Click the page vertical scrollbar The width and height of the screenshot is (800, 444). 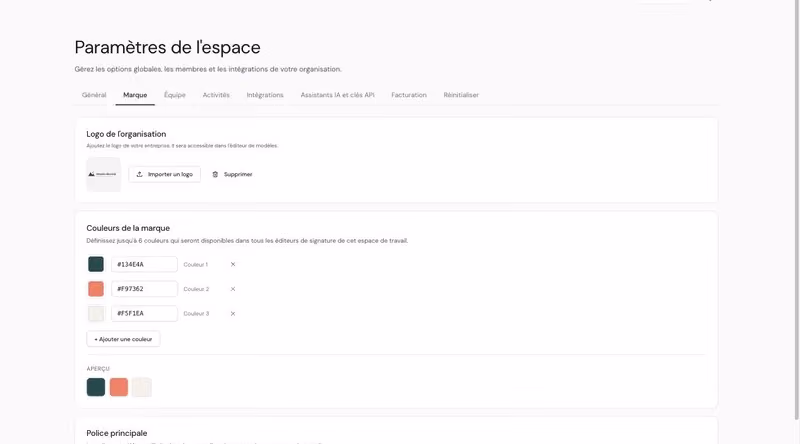pos(796,209)
